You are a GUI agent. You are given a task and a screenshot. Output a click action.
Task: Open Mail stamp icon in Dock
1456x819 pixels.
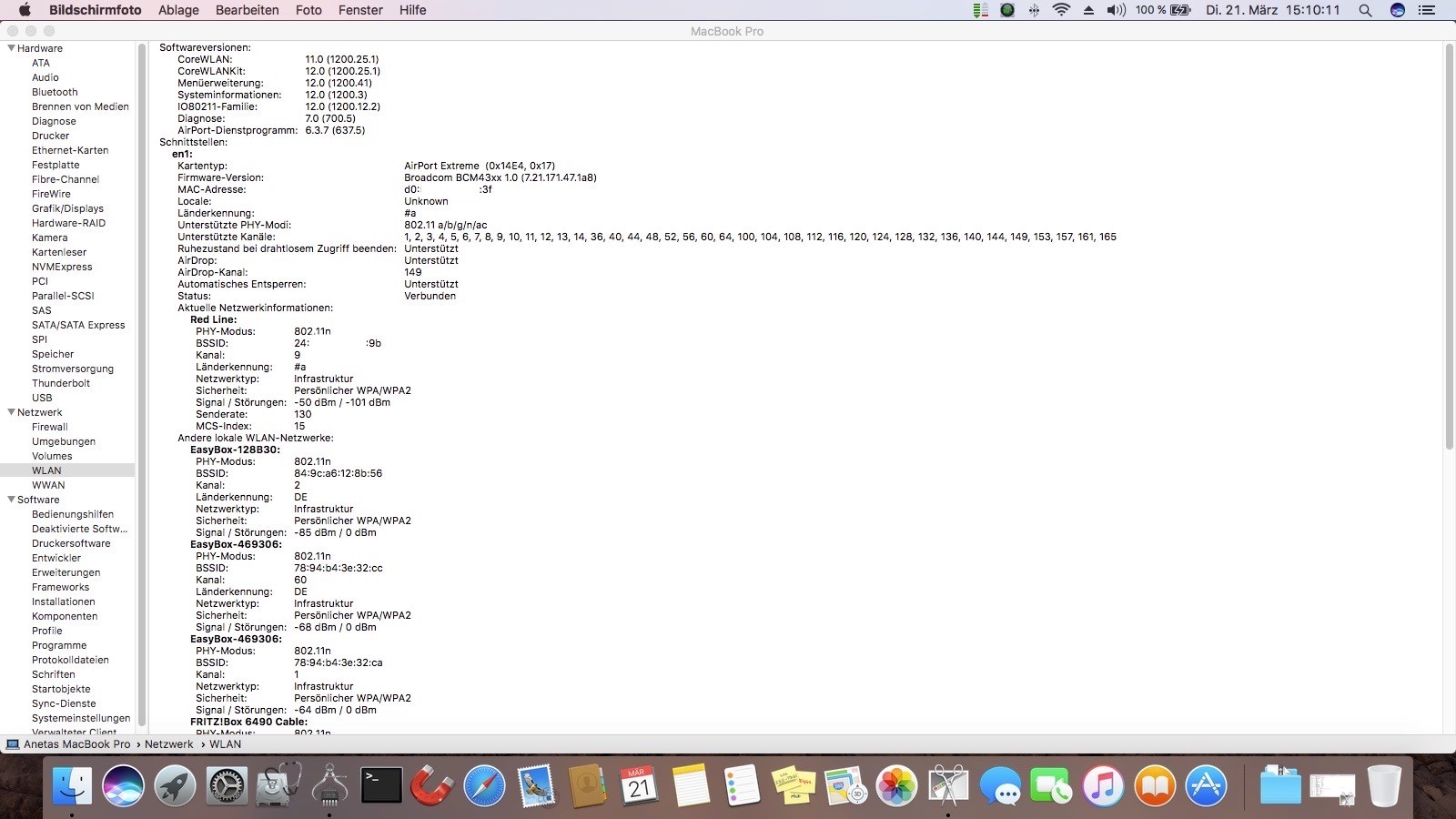tap(537, 784)
